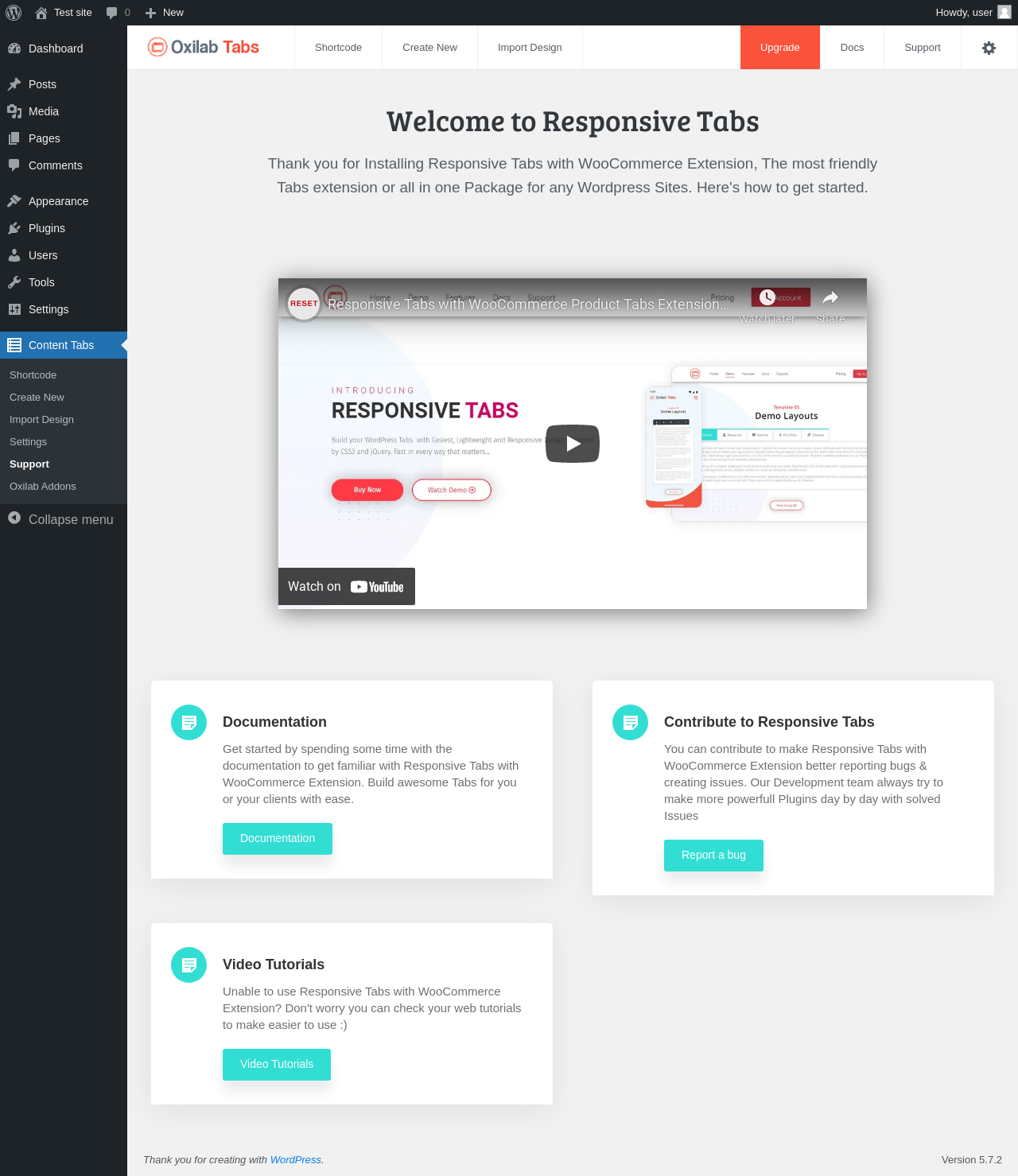Click the Tools wrench icon
The height and width of the screenshot is (1176, 1018).
[x=14, y=282]
